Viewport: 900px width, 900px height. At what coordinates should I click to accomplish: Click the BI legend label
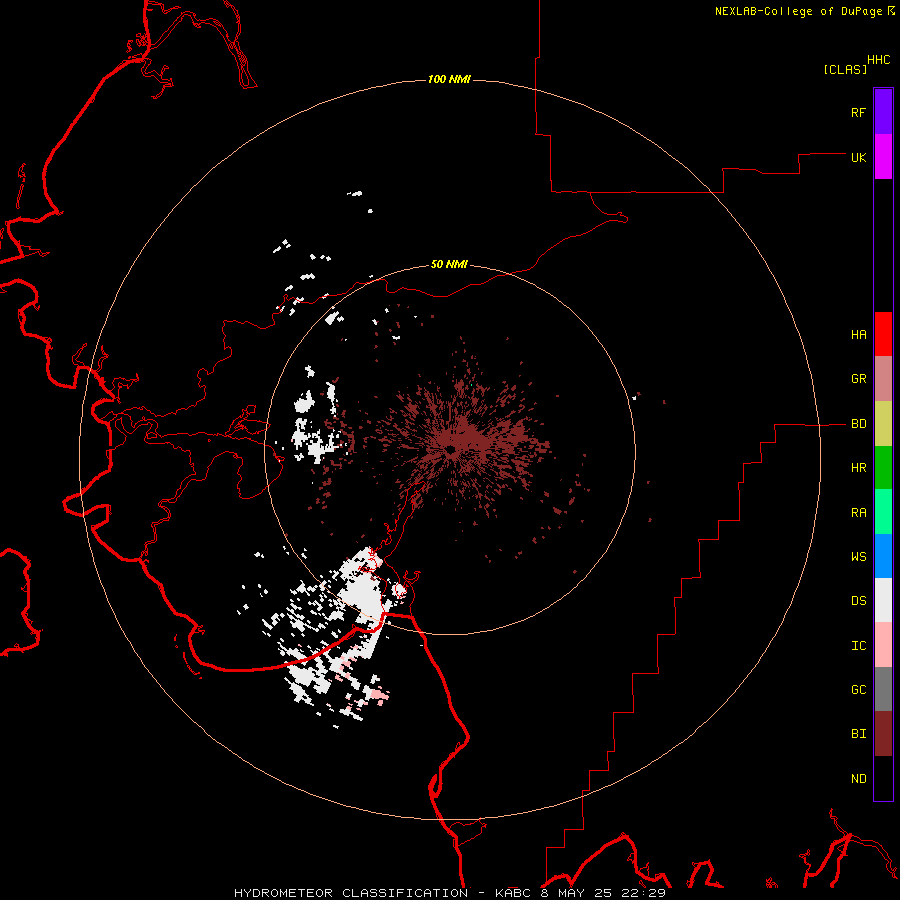(858, 734)
